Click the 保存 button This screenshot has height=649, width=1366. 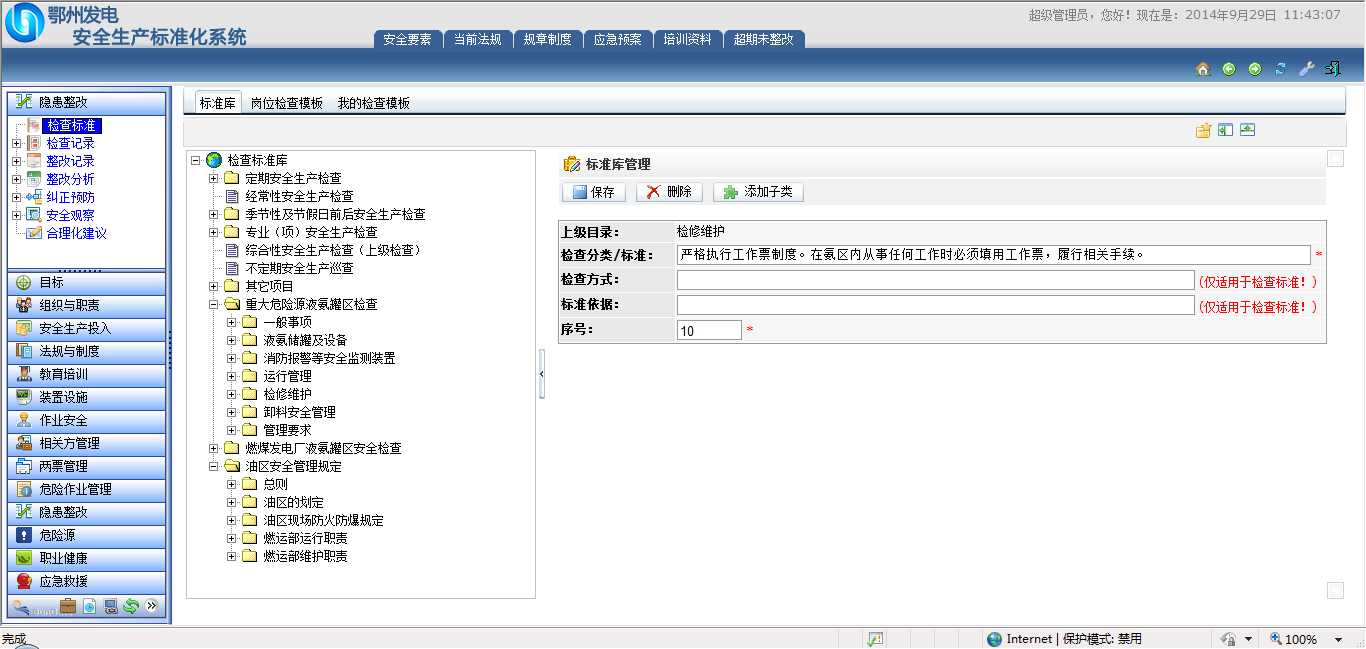(x=593, y=192)
